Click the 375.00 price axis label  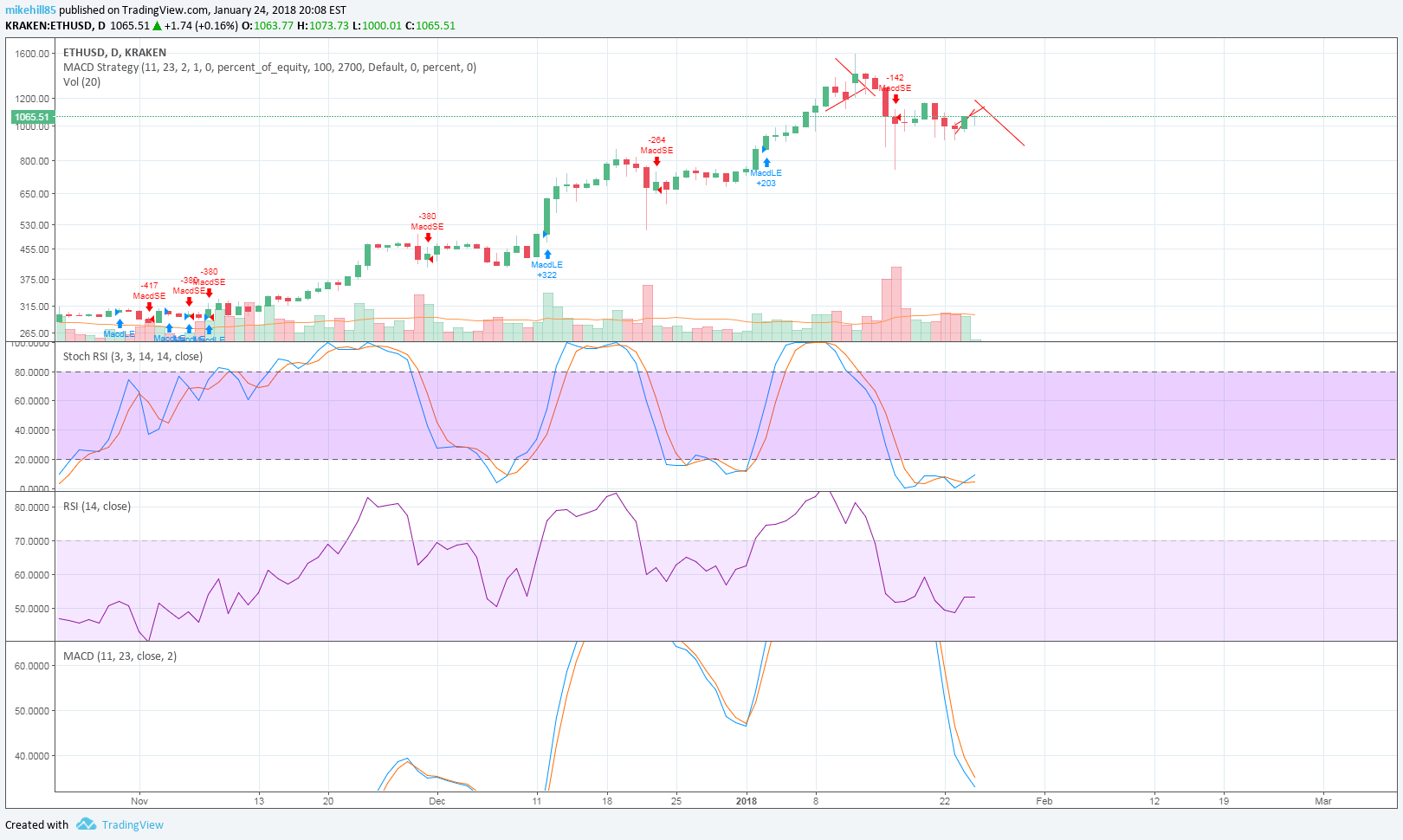click(35, 280)
